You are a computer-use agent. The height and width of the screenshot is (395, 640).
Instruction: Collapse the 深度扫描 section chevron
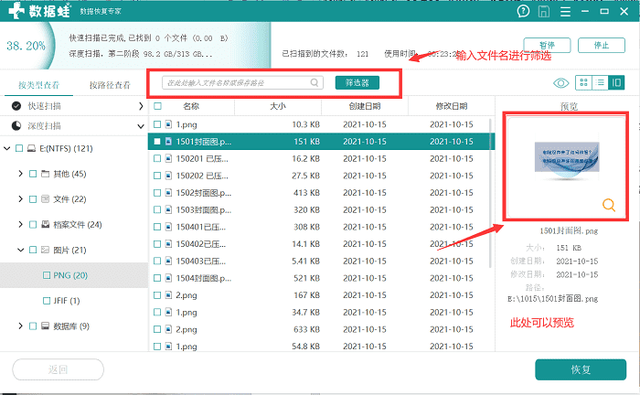140,126
